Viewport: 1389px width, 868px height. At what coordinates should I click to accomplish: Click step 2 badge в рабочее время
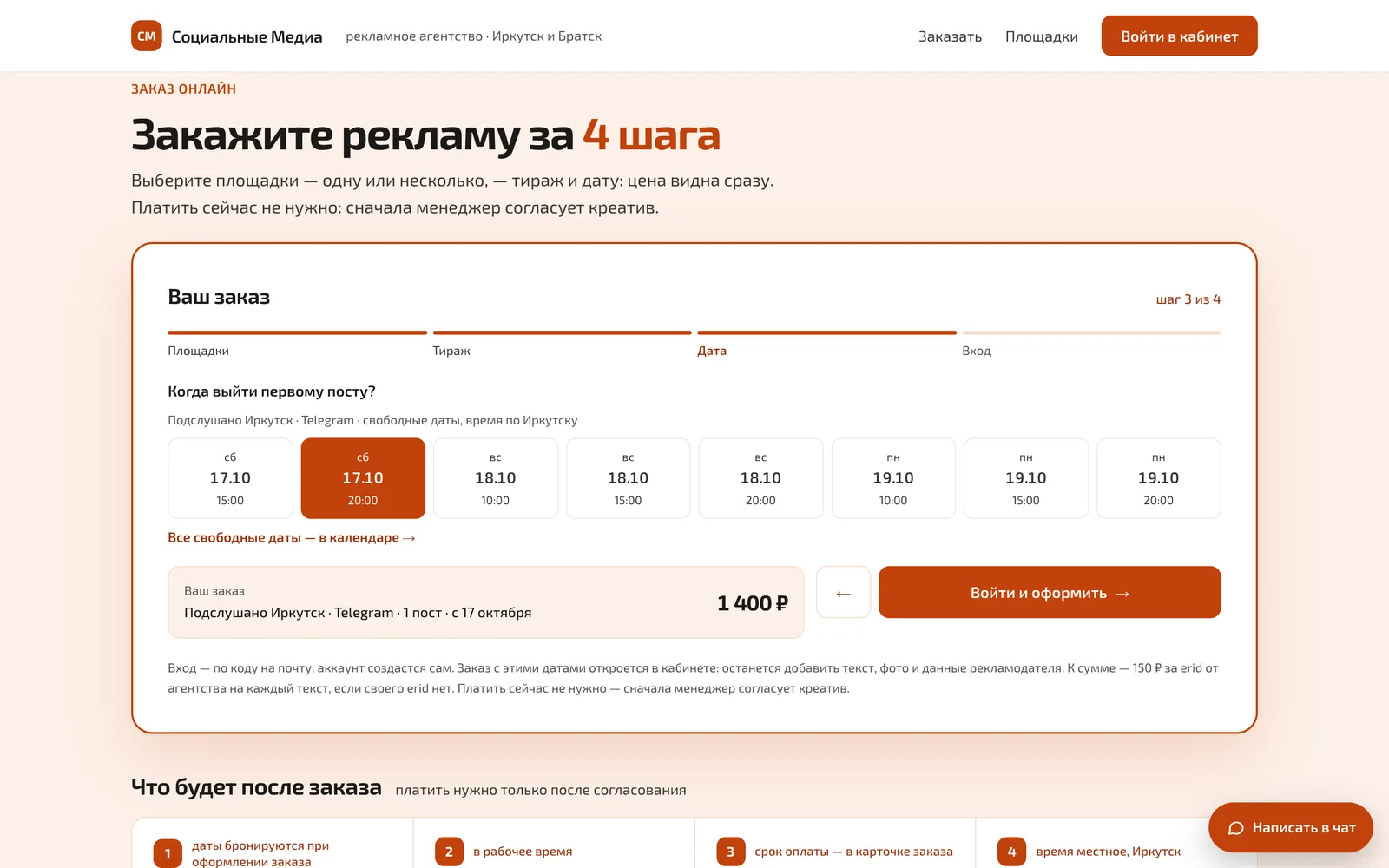click(x=449, y=852)
